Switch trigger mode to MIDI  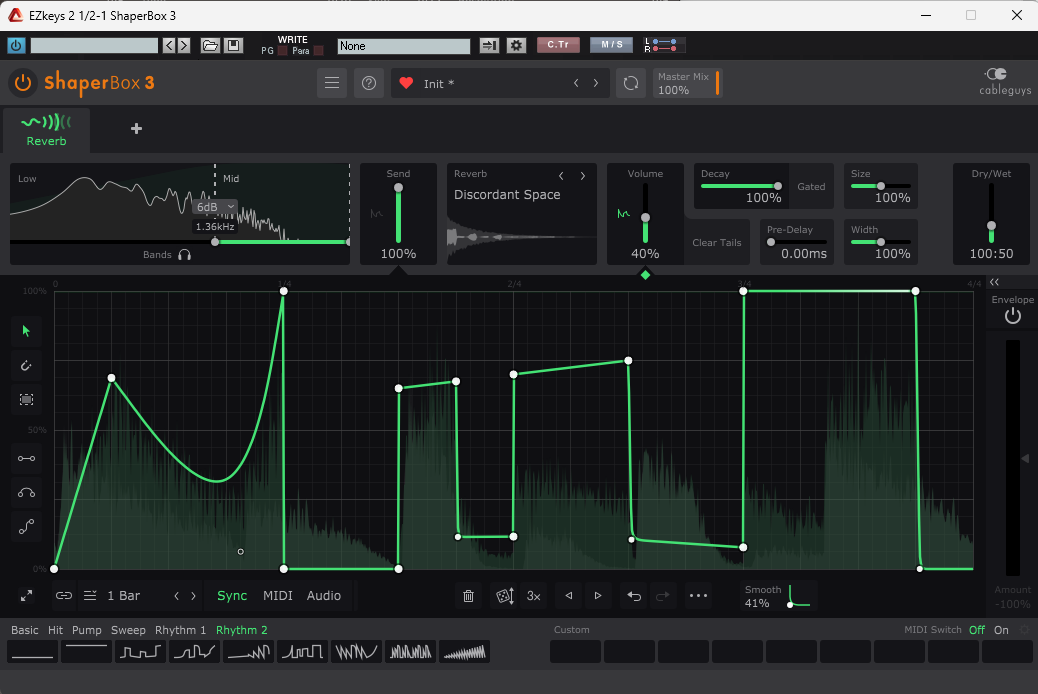coord(278,596)
